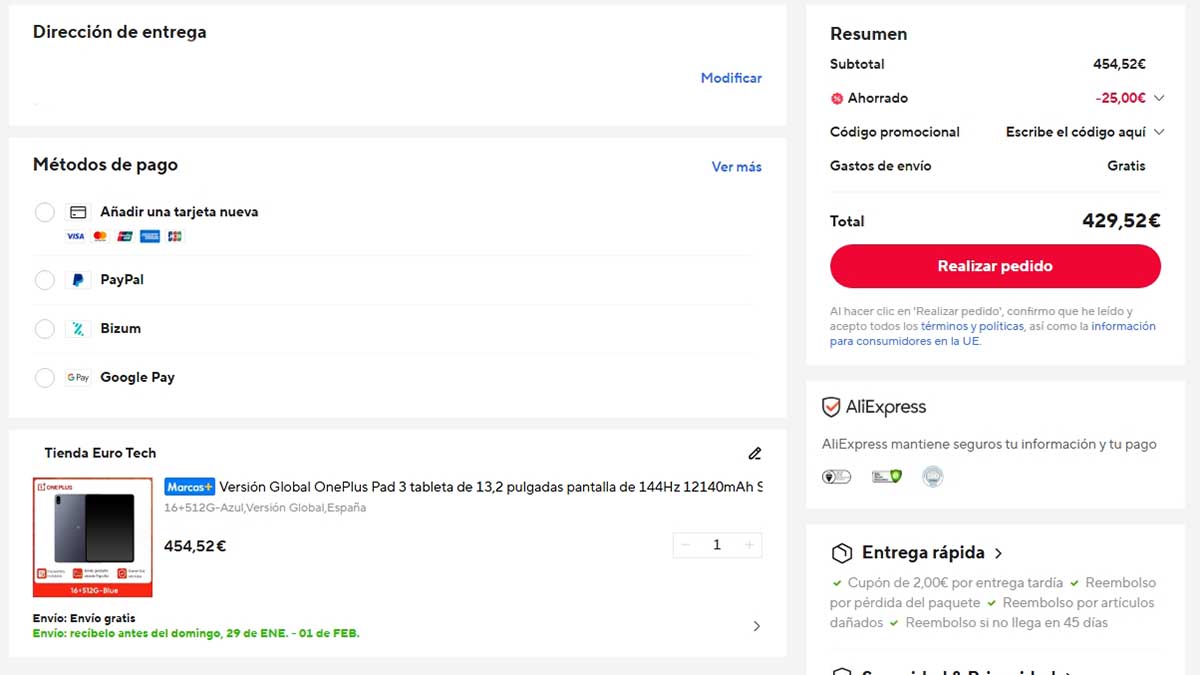The width and height of the screenshot is (1200, 675).
Task: Open Ver más payment methods
Action: (x=736, y=167)
